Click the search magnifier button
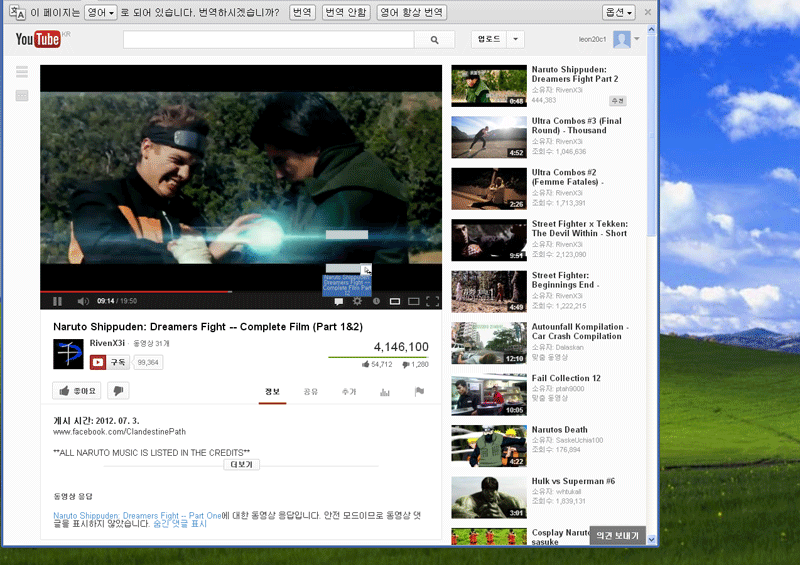This screenshot has height=565, width=800. click(434, 40)
